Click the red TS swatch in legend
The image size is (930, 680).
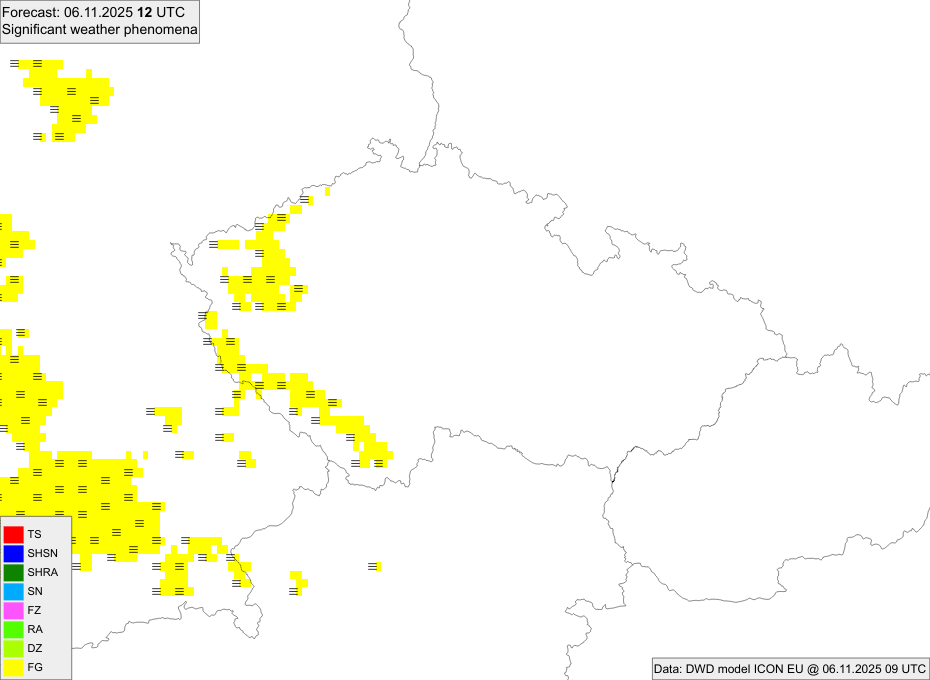13,534
